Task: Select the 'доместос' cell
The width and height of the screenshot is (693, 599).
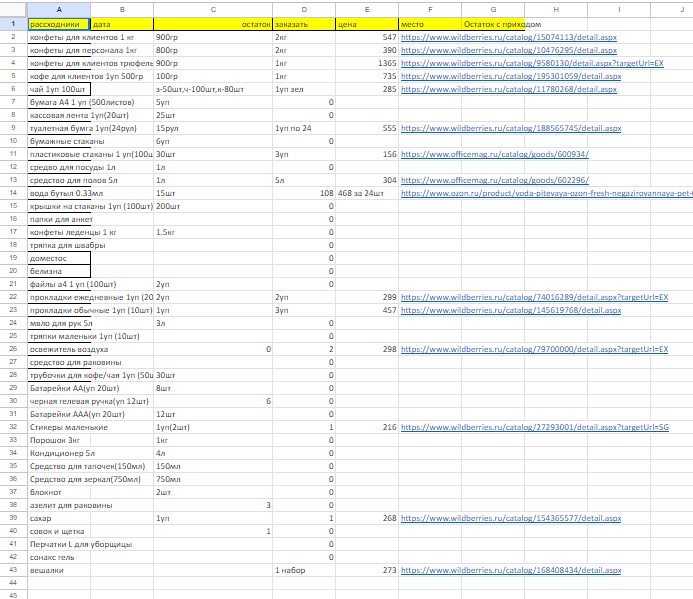Action: pos(59,258)
